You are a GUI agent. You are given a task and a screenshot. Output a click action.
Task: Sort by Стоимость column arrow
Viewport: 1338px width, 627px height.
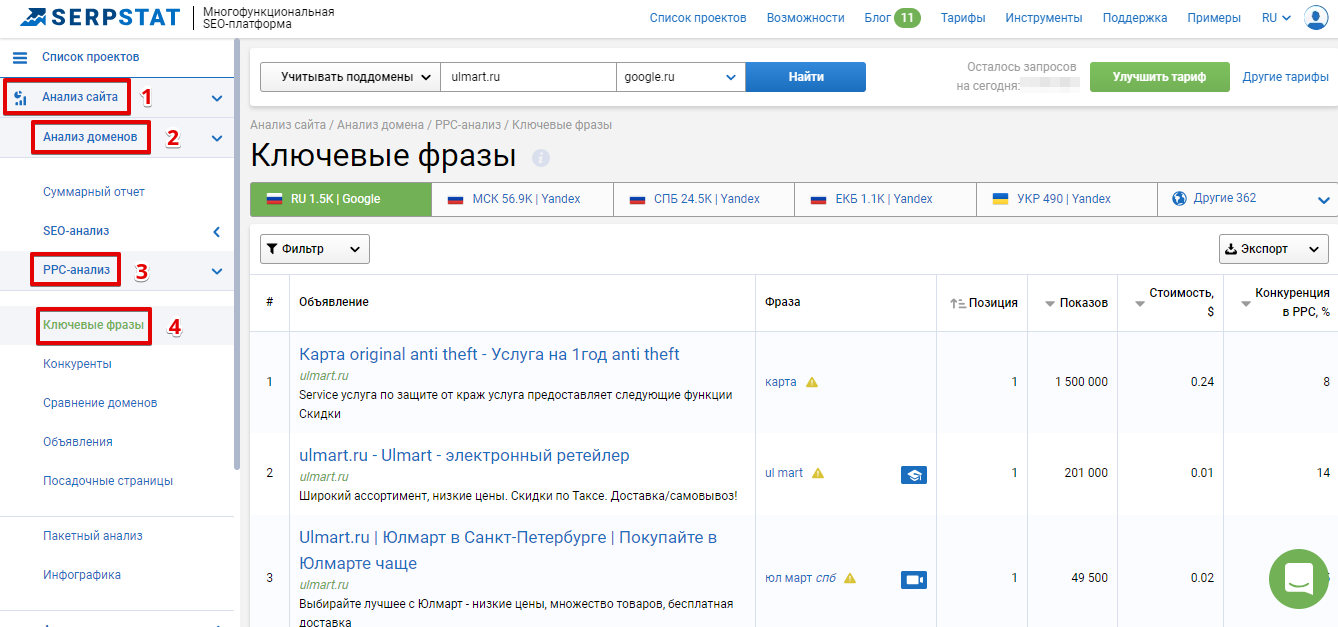(1140, 303)
